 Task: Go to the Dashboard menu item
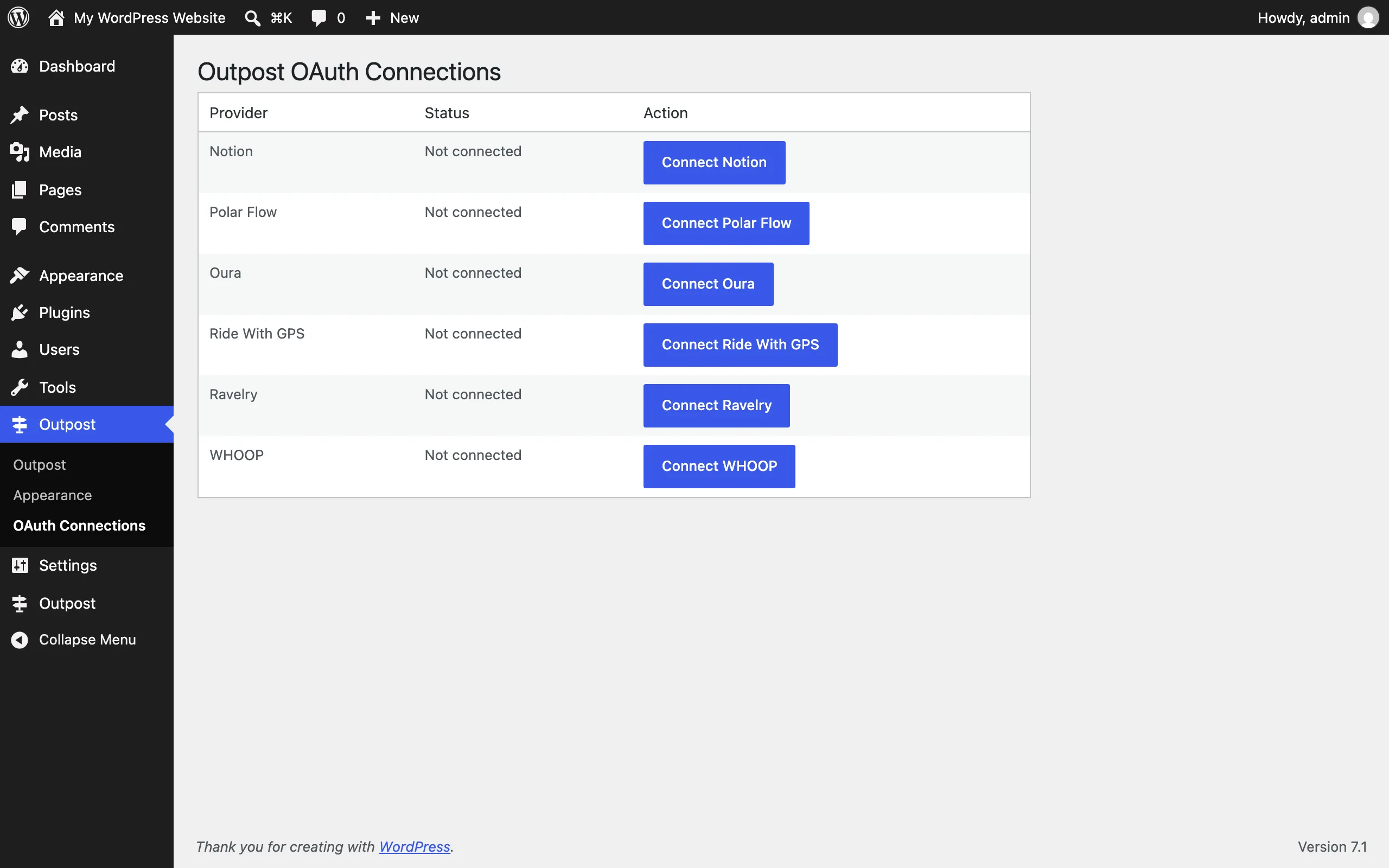(87, 66)
